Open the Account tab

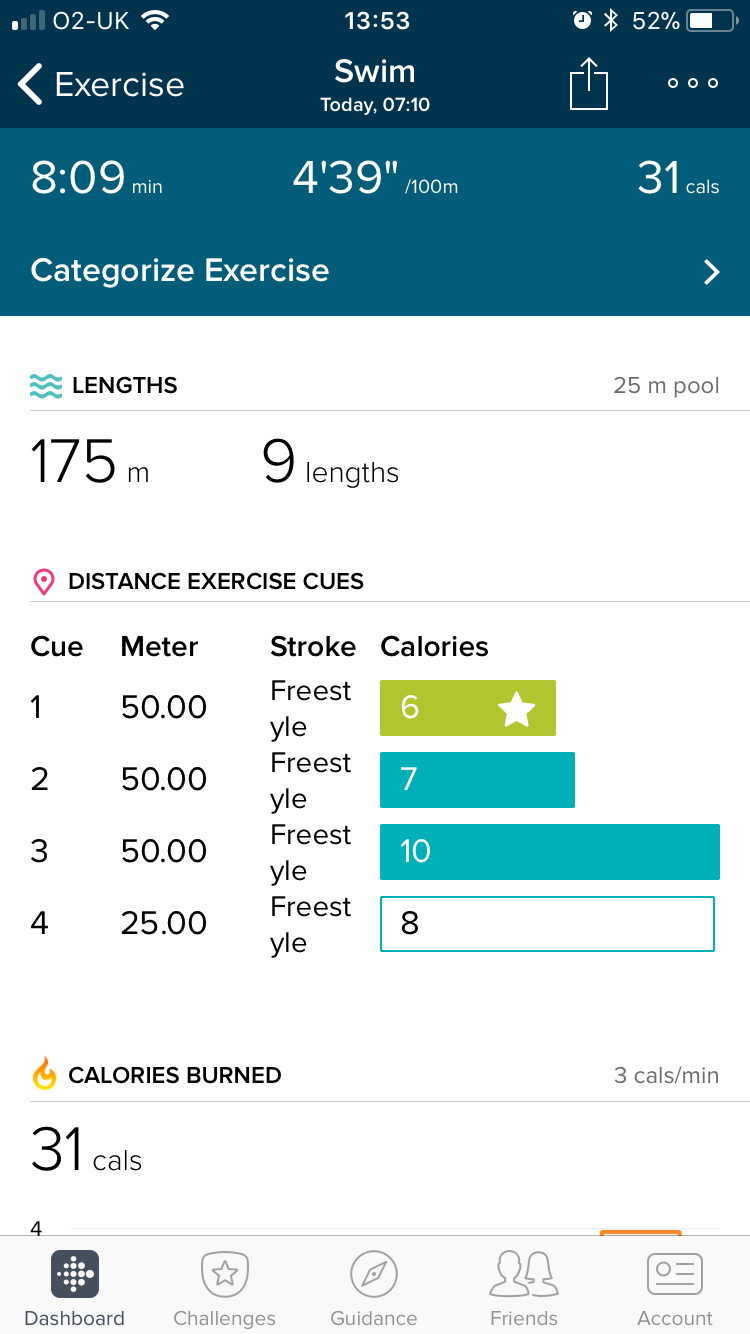[675, 1289]
